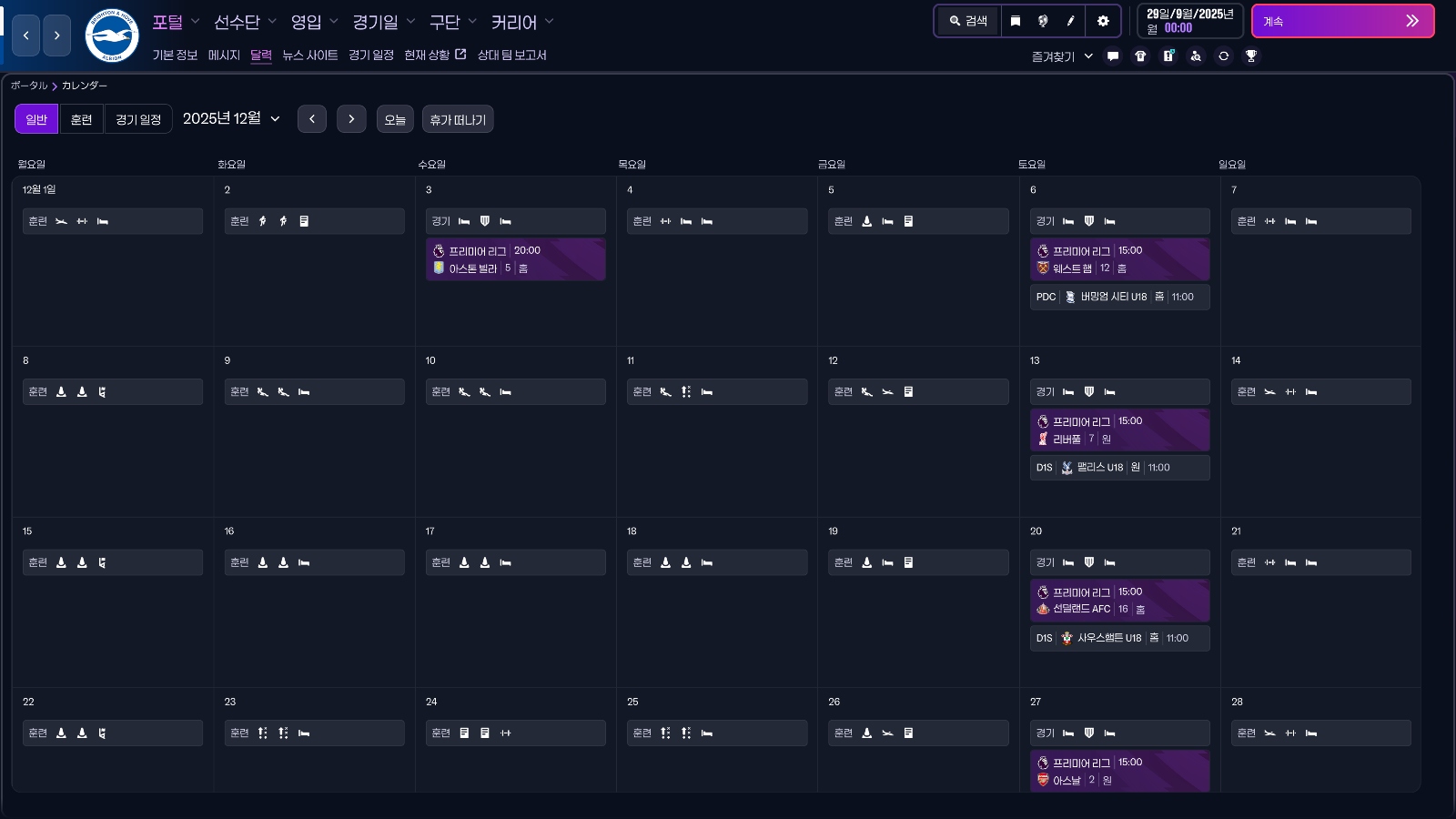
Task: Expand the 즐겨찾기 favorites dropdown
Action: 1062,56
